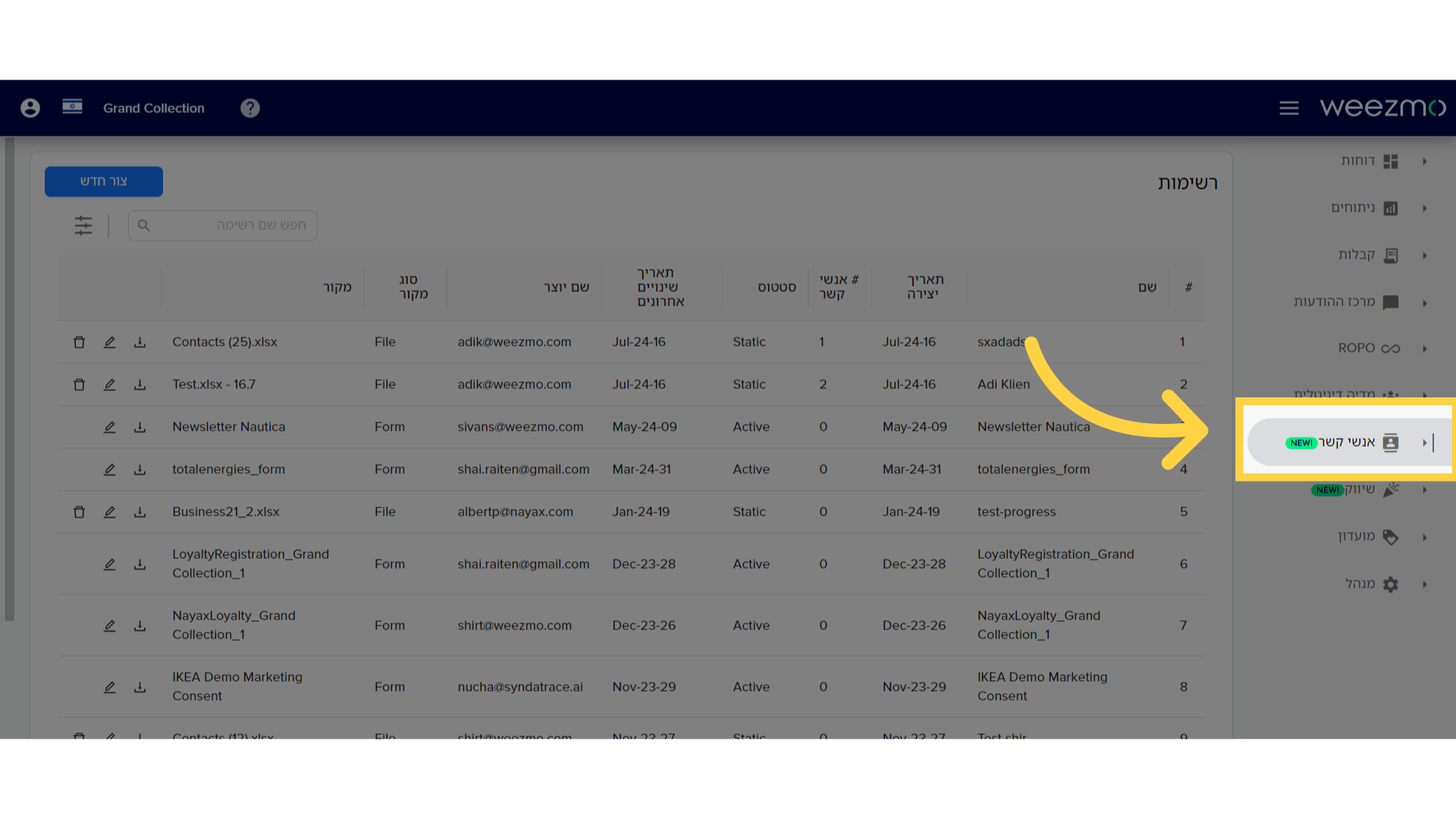Click the test-progress list name
This screenshot has width=1456, height=819.
click(x=1016, y=512)
